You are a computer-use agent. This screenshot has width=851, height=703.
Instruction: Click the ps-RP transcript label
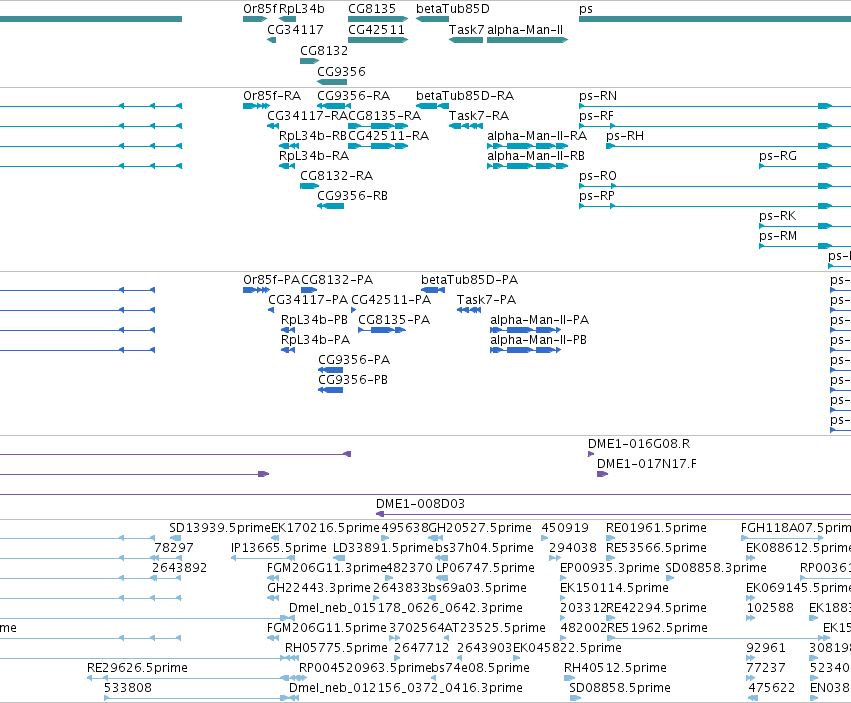coord(597,196)
